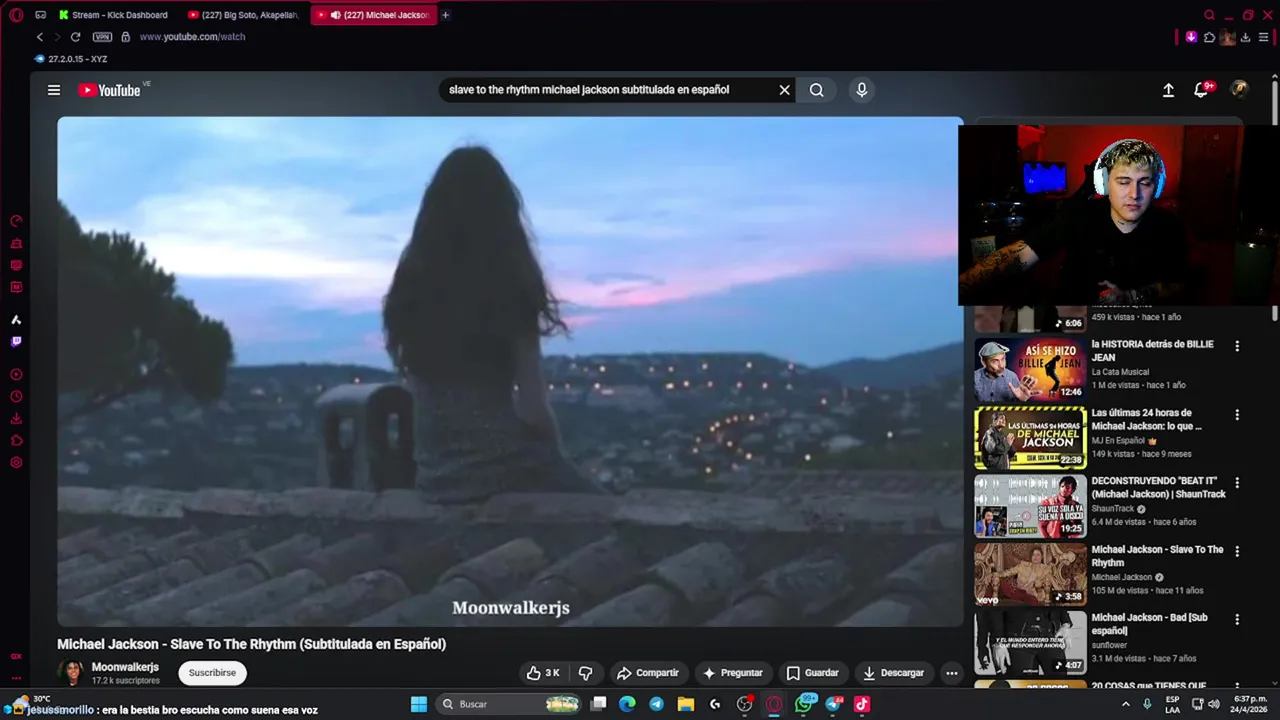Open File Explorer from taskbar
Screen dimensions: 1280x720
tap(686, 704)
